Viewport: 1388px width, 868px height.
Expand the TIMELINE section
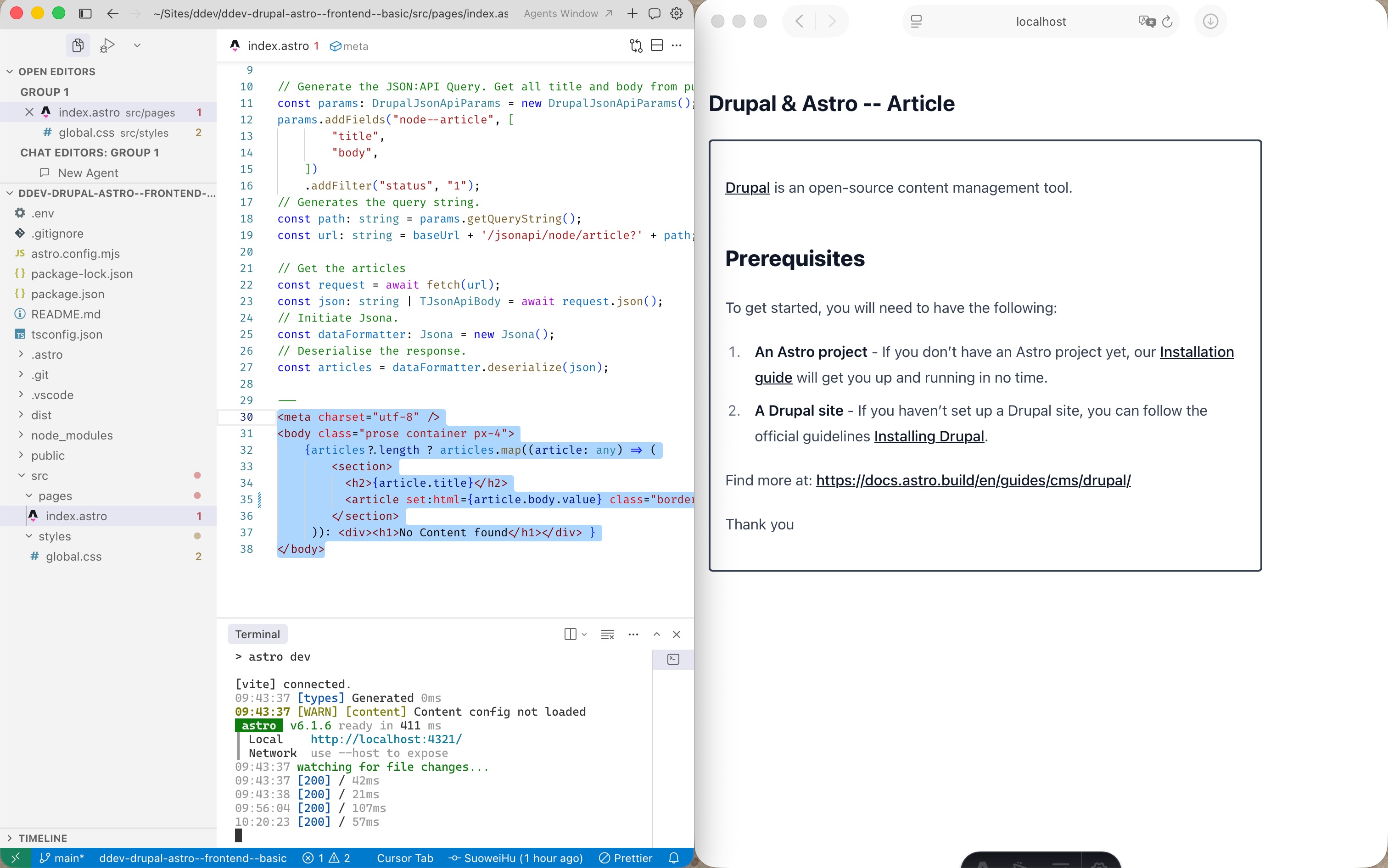(43, 838)
